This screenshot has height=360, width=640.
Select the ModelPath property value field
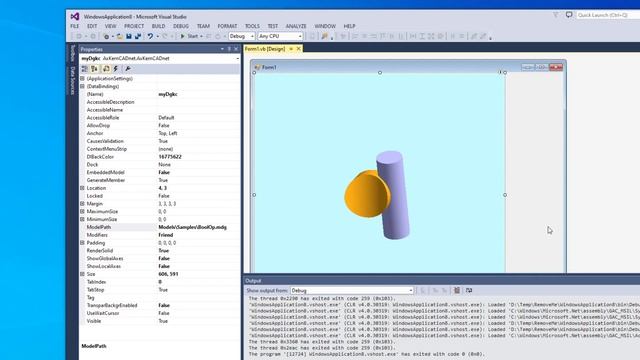tap(198, 227)
